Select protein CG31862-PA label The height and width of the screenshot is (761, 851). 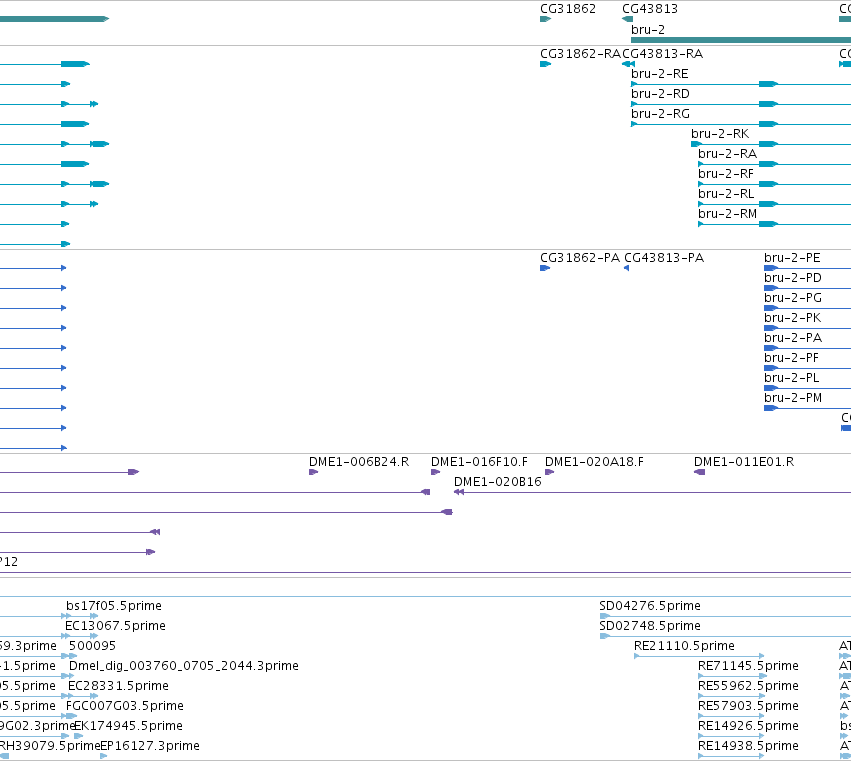[580, 258]
